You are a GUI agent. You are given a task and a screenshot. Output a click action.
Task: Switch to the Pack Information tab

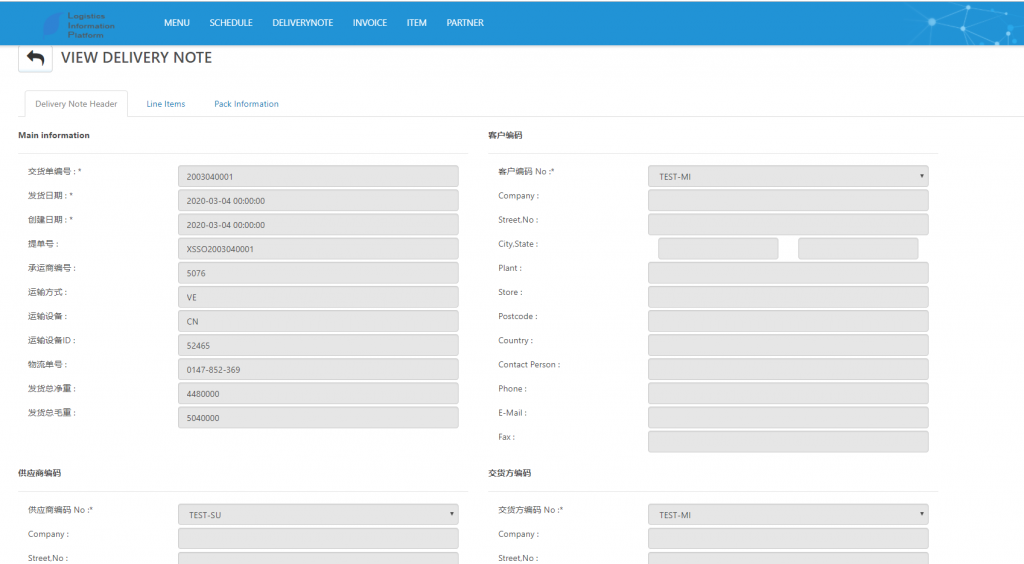(246, 104)
